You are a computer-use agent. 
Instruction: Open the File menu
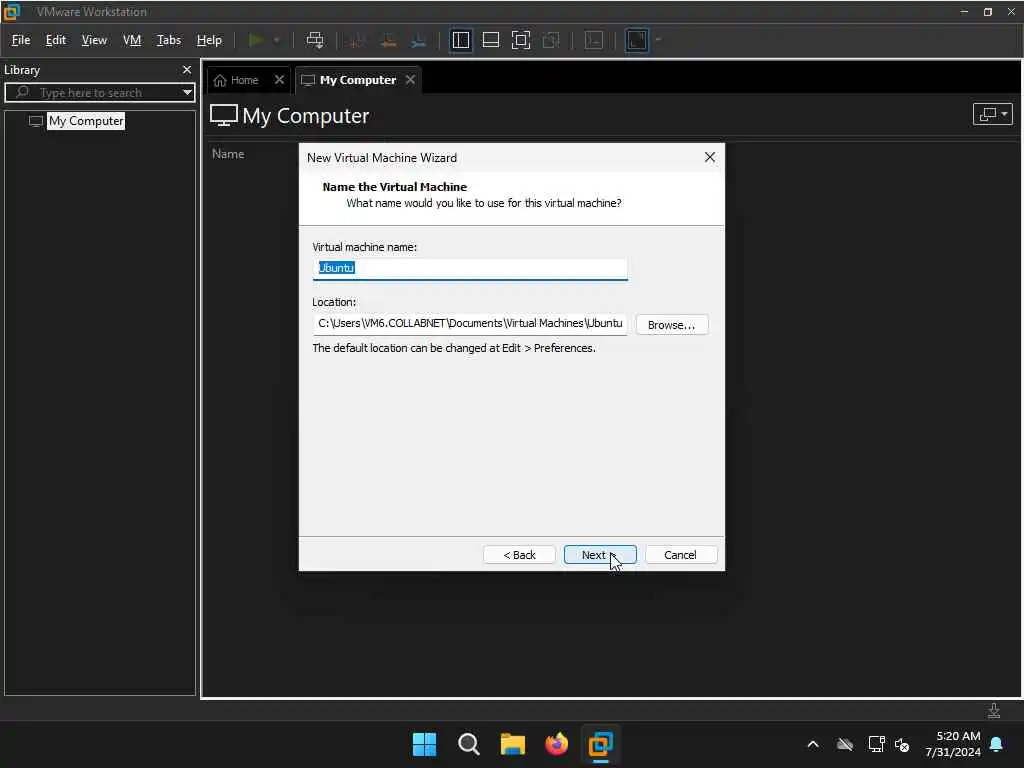coord(21,40)
